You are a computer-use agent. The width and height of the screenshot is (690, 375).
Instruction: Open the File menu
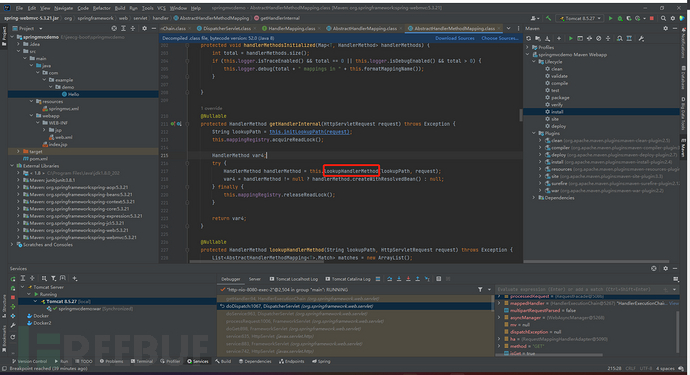[19, 8]
